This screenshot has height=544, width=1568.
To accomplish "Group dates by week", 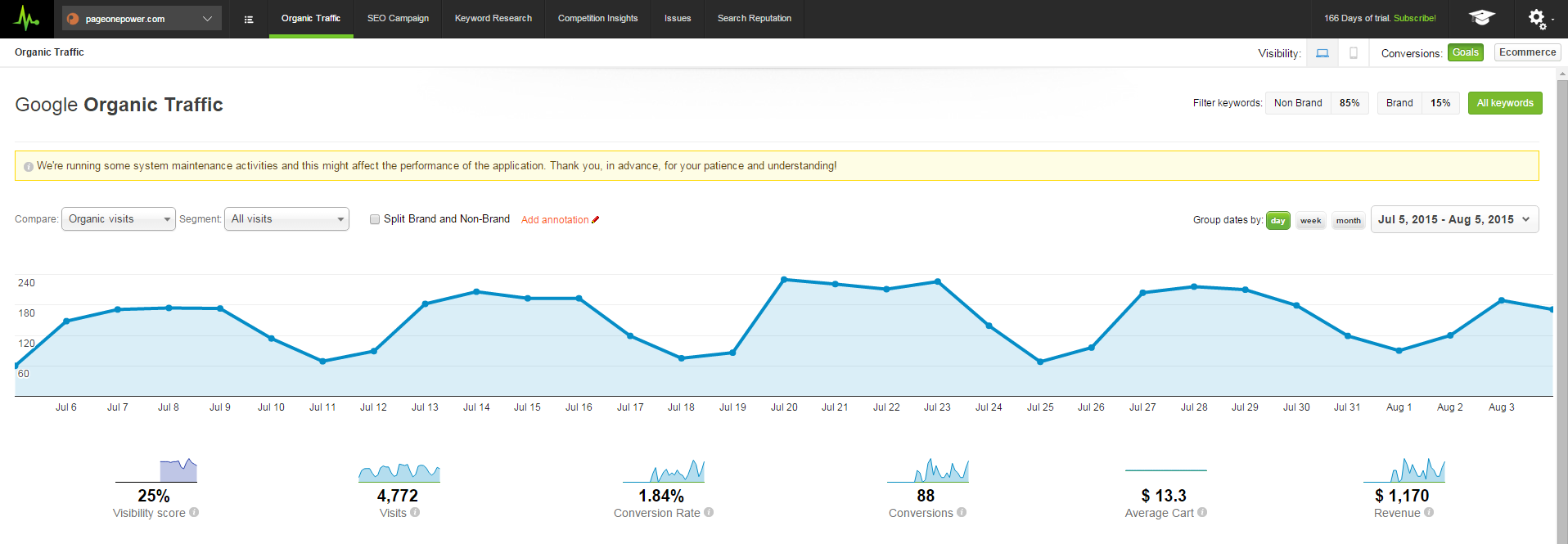I will pyautogui.click(x=1310, y=221).
